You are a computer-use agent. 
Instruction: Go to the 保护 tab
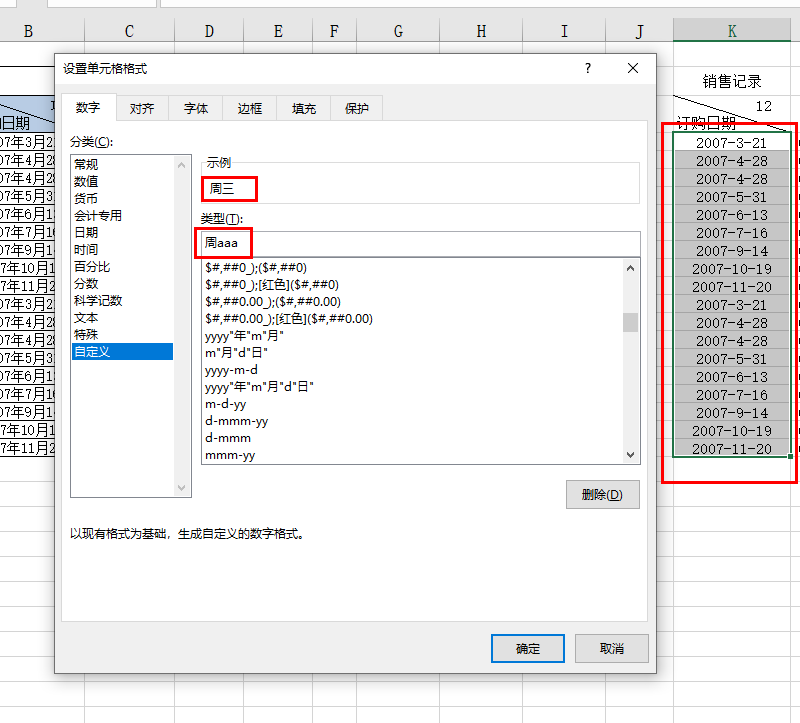click(x=357, y=108)
